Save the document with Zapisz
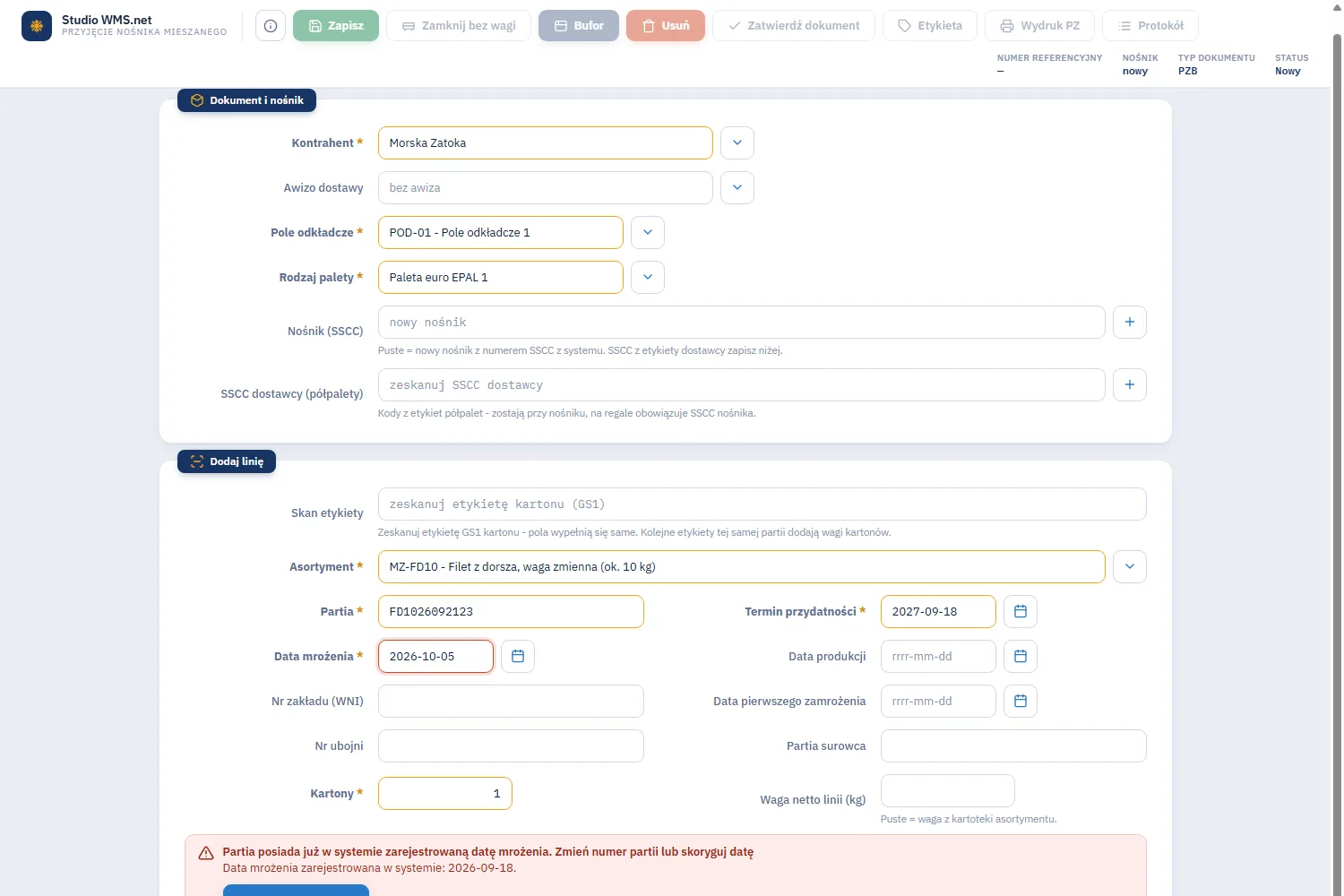Viewport: 1344px width, 896px height. point(336,26)
